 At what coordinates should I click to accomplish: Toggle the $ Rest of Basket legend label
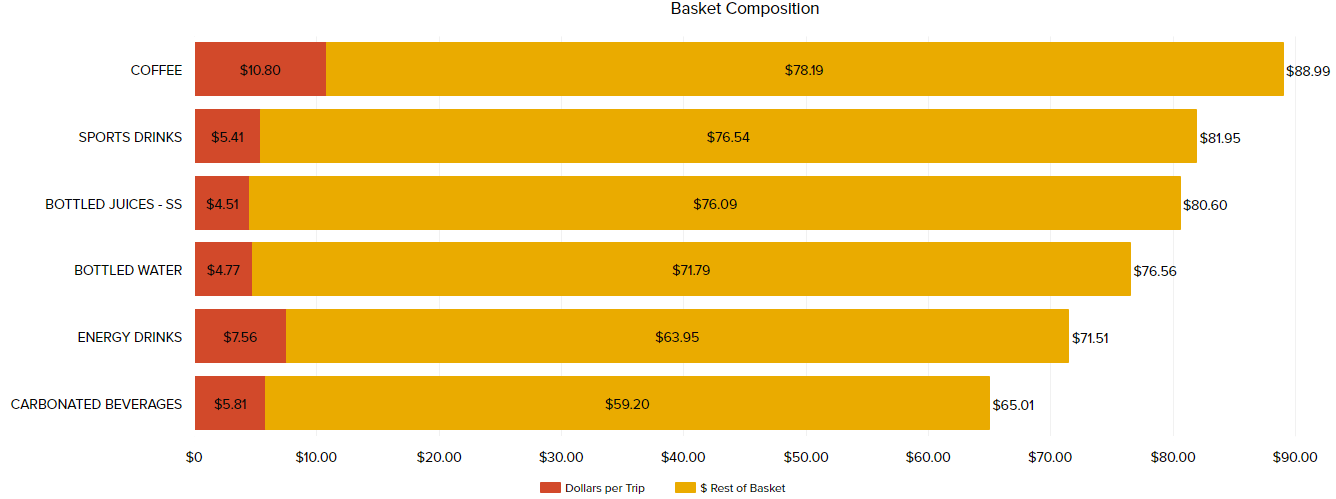tap(743, 488)
